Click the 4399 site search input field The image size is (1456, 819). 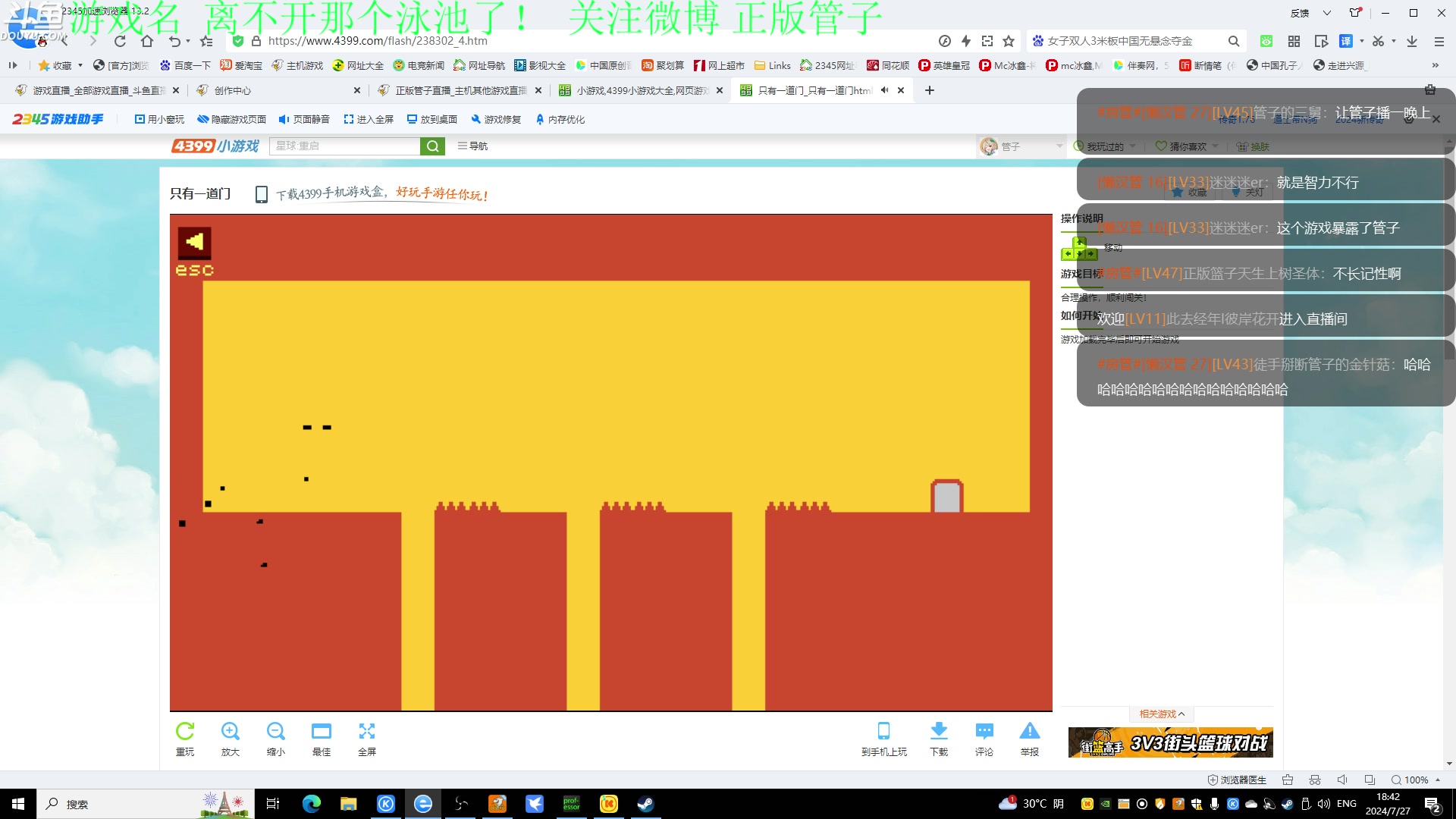pos(345,146)
